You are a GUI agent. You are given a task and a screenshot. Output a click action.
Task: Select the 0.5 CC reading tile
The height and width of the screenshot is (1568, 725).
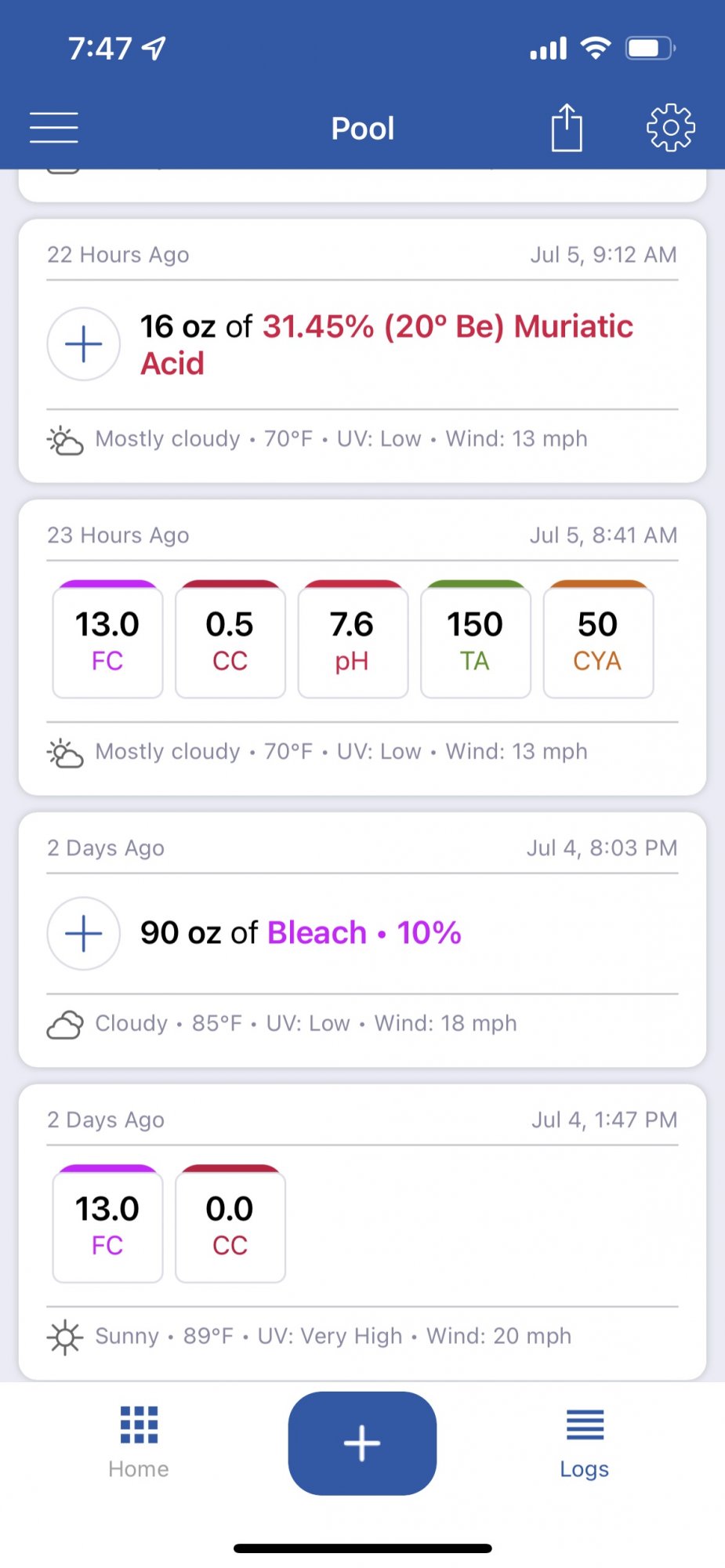point(230,640)
